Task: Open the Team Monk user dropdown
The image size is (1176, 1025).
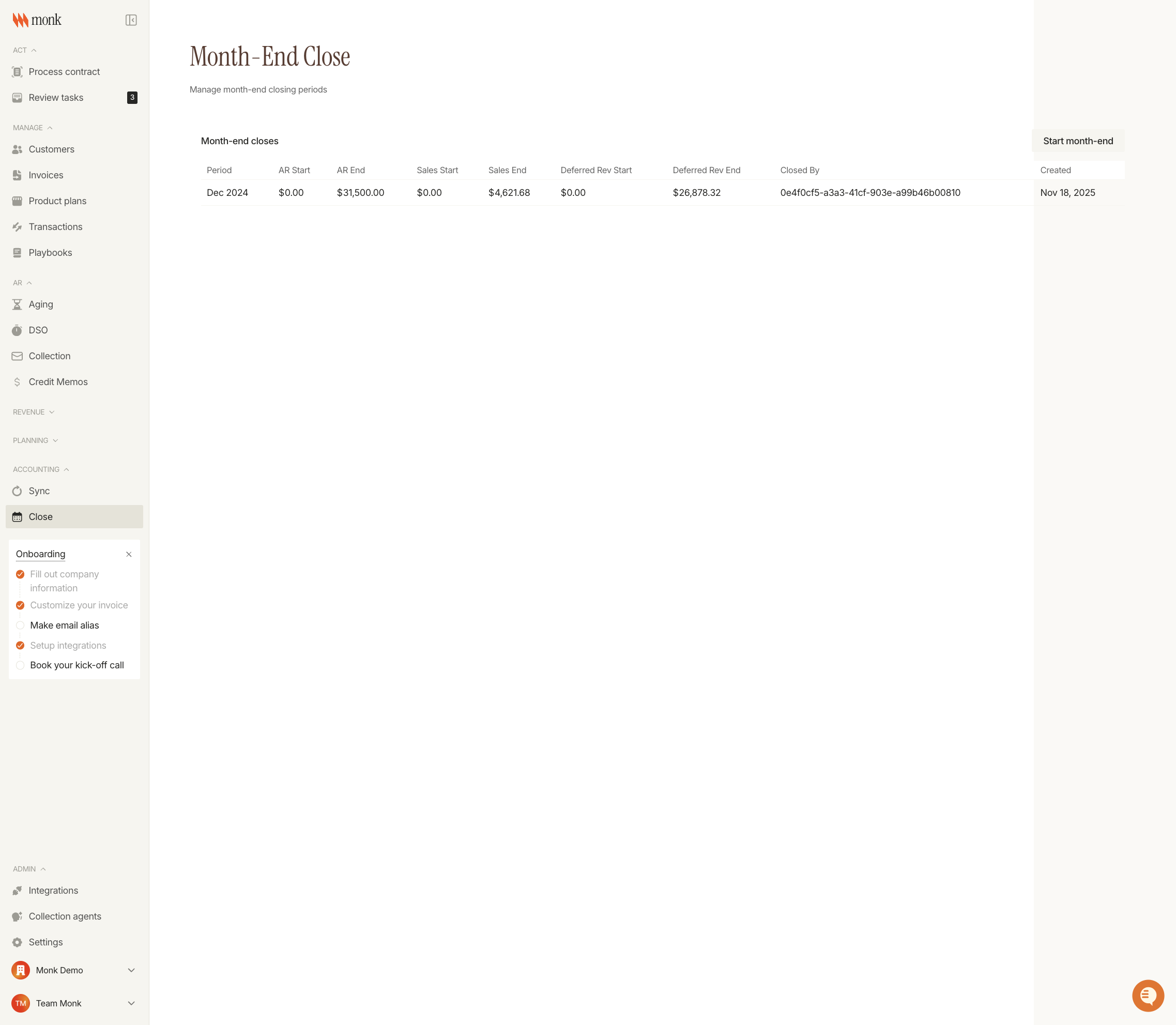Action: pos(131,1003)
